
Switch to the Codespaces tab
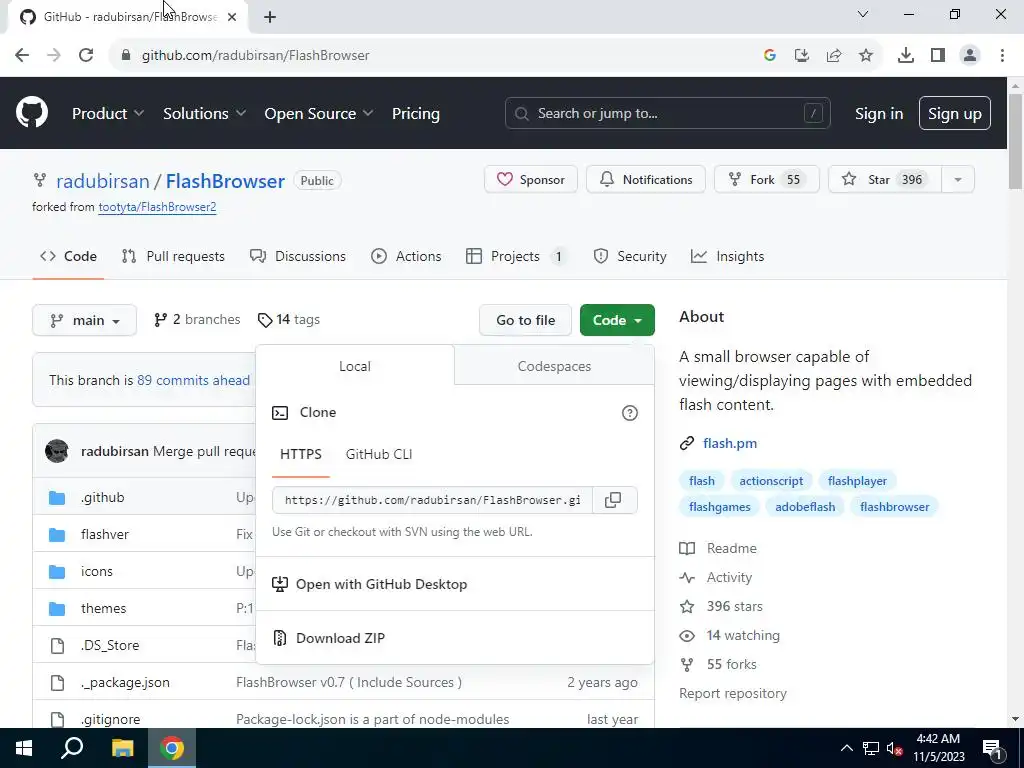coord(554,366)
